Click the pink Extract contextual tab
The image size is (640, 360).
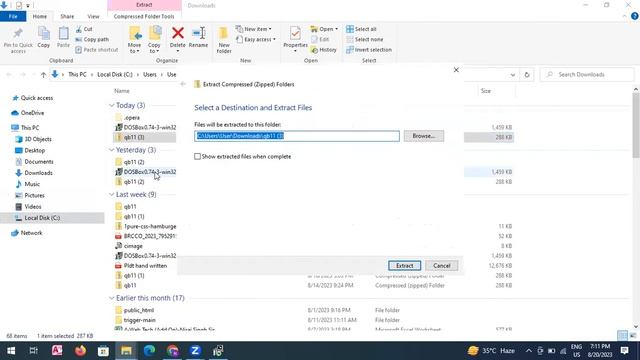(144, 5)
